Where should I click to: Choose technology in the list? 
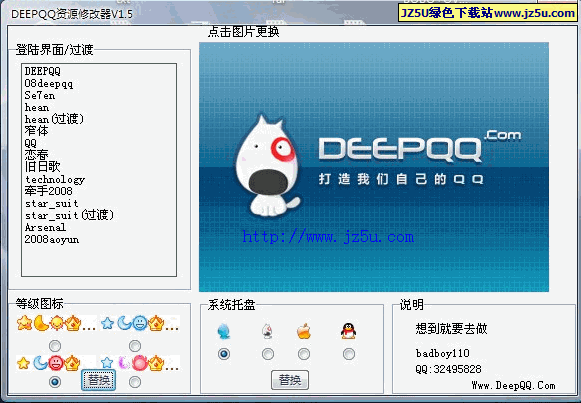coord(55,179)
